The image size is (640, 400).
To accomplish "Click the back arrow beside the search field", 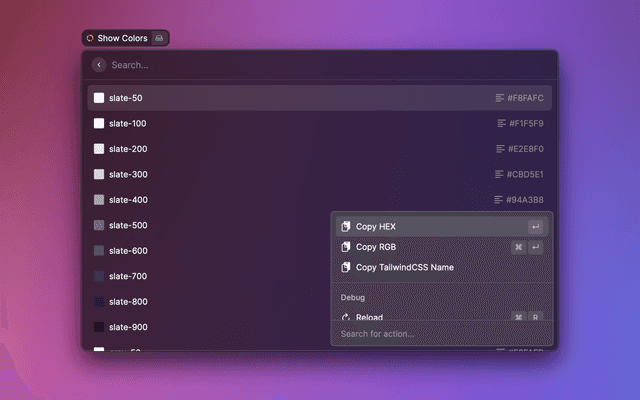I will [99, 65].
